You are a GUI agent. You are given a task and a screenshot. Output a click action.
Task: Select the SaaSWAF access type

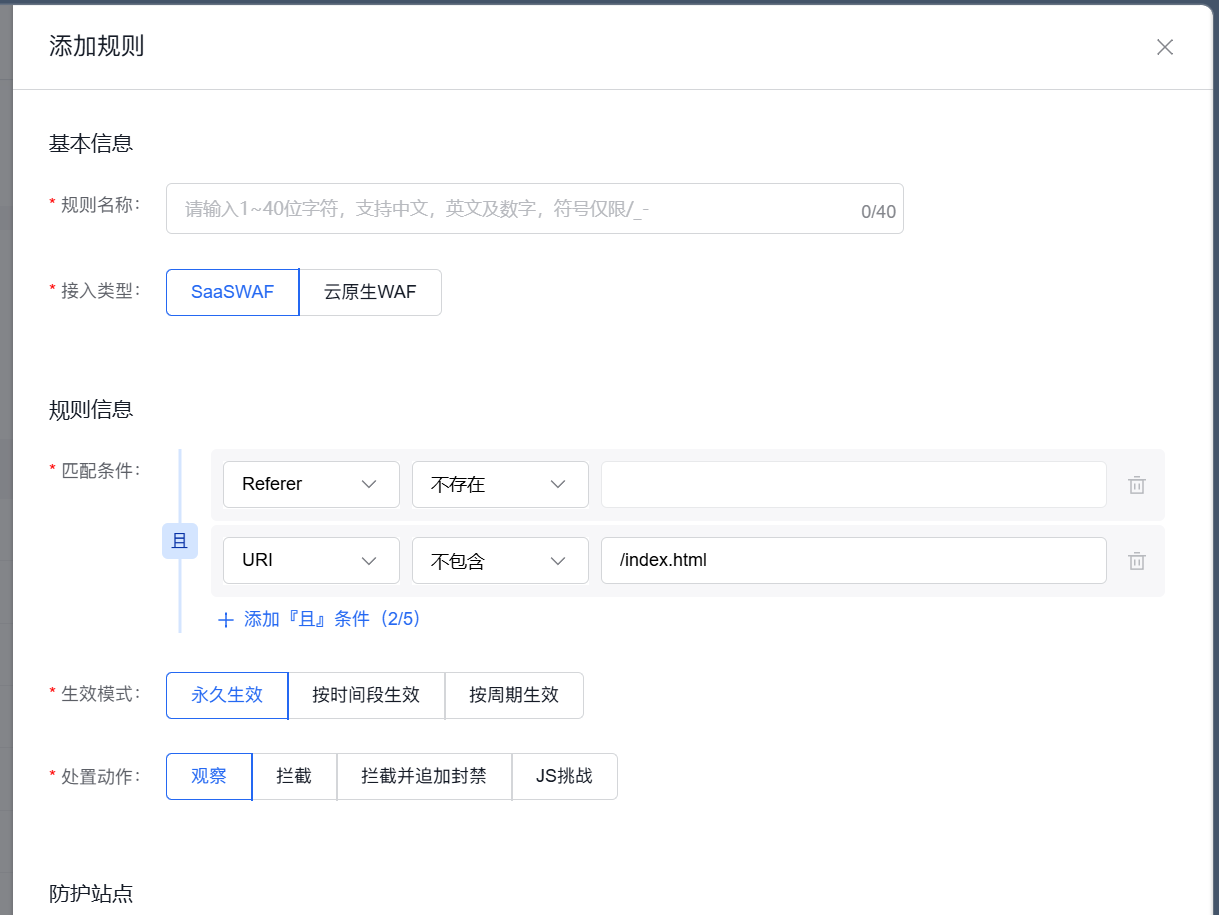(x=232, y=292)
